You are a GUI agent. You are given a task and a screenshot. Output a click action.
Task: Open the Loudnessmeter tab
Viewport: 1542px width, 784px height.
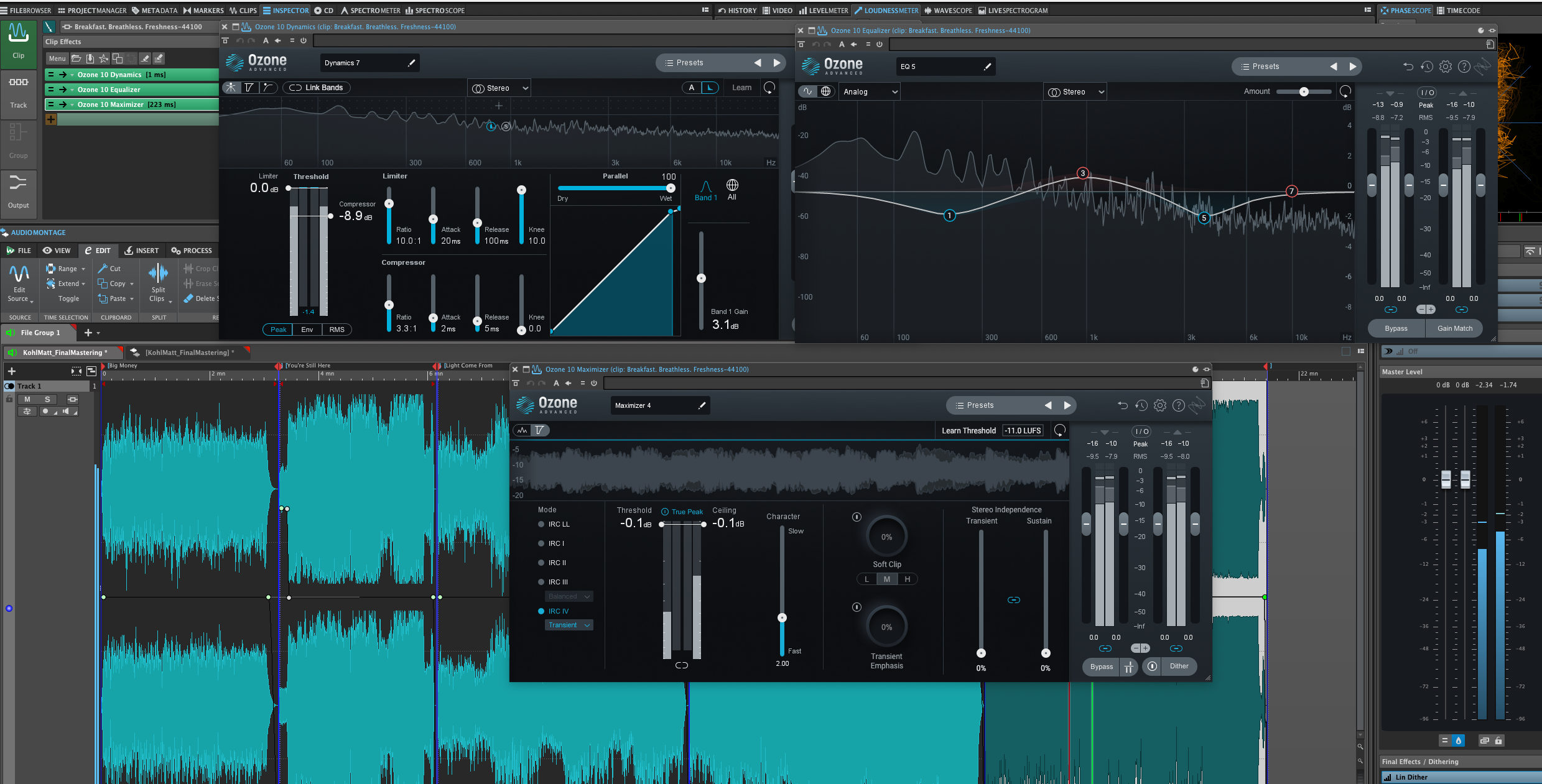[x=886, y=10]
